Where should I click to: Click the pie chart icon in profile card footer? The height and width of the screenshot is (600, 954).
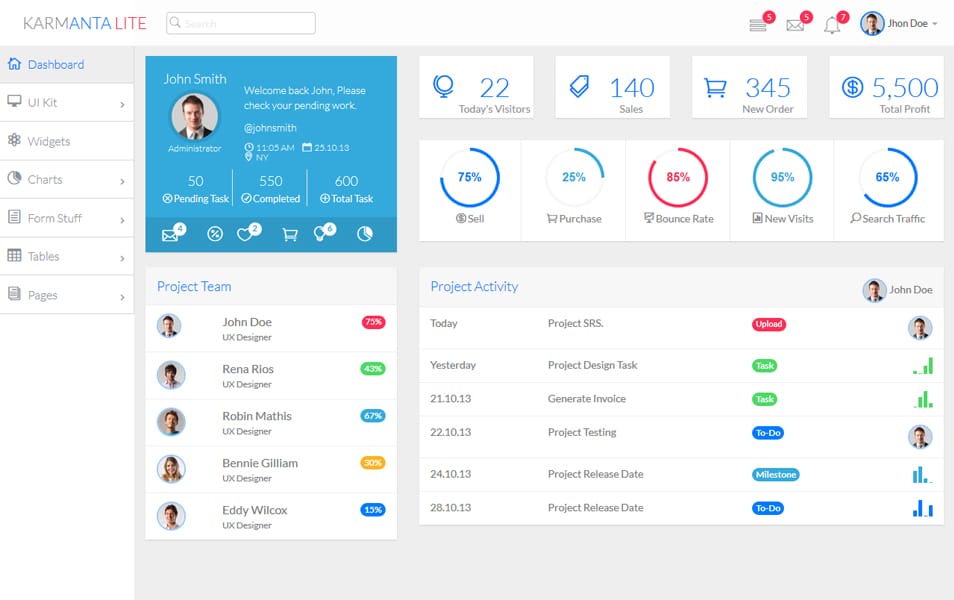(x=364, y=234)
